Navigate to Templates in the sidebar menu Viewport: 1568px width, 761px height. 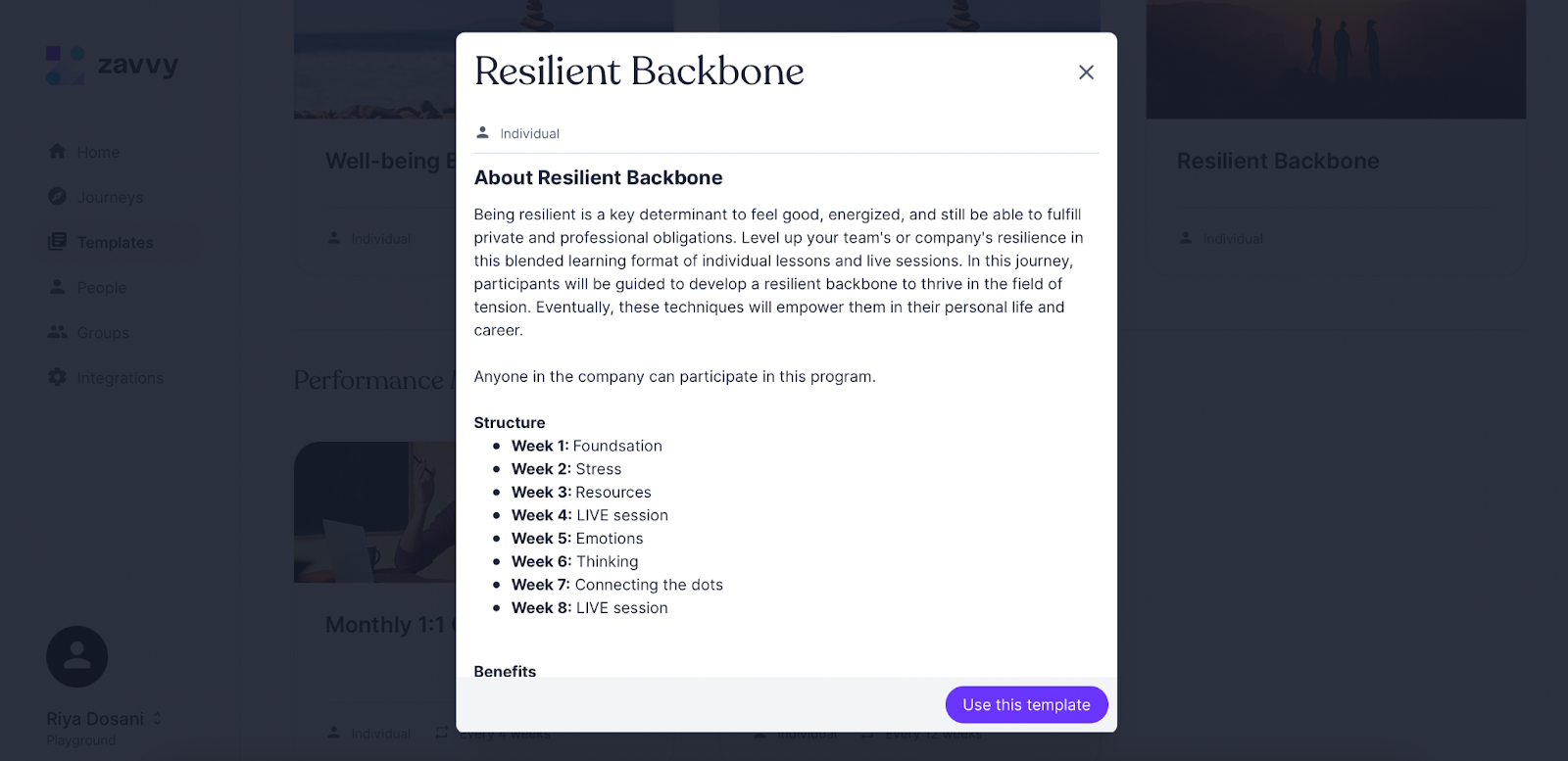115,242
